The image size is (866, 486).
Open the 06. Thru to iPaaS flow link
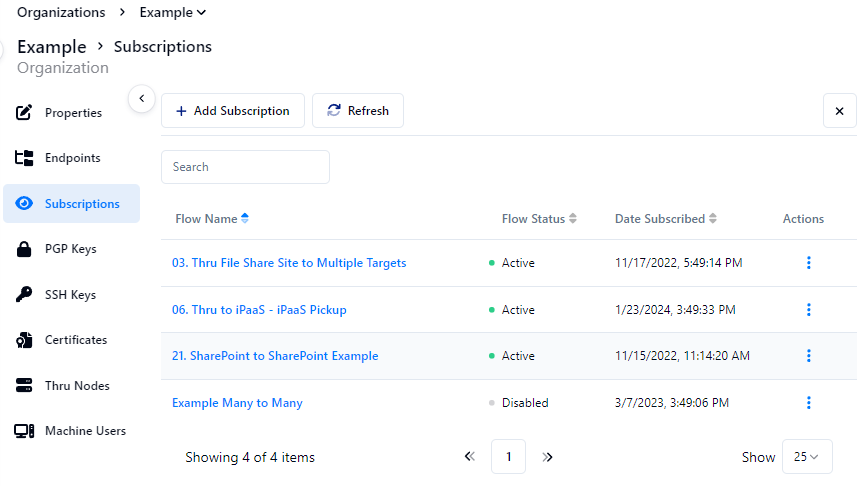point(259,310)
